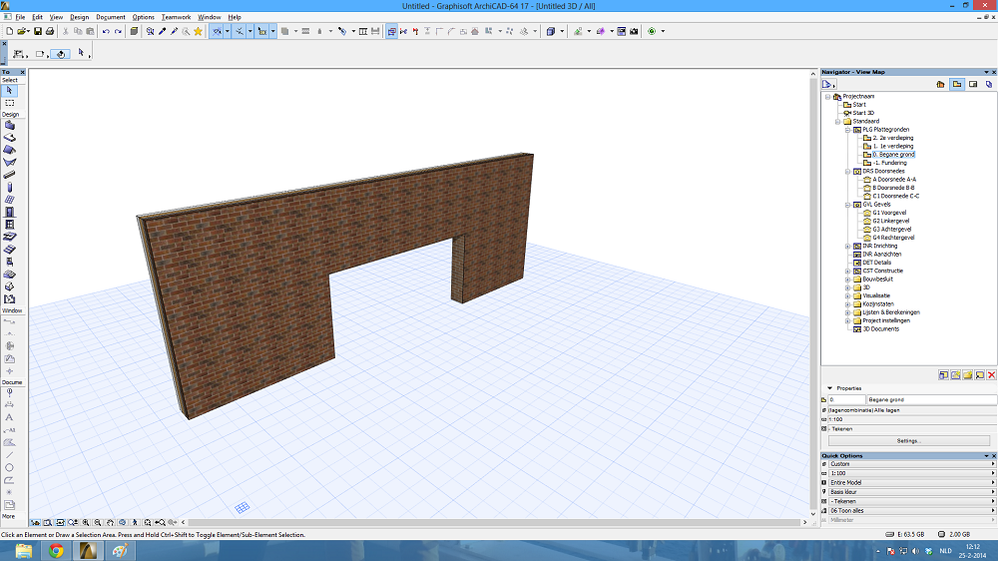Image resolution: width=998 pixels, height=561 pixels.
Task: Open the Entire Model dropdown in Quick Options
Action: point(908,482)
